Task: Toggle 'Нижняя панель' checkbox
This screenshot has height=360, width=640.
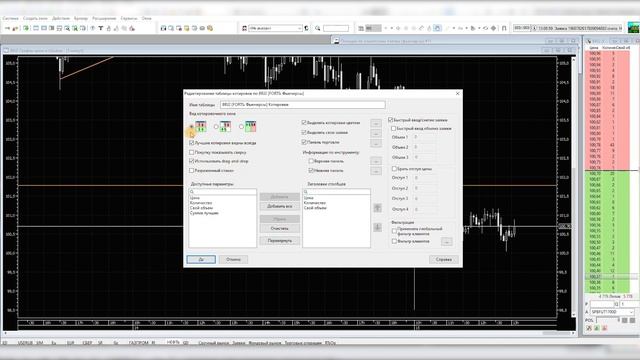Action: pyautogui.click(x=311, y=170)
